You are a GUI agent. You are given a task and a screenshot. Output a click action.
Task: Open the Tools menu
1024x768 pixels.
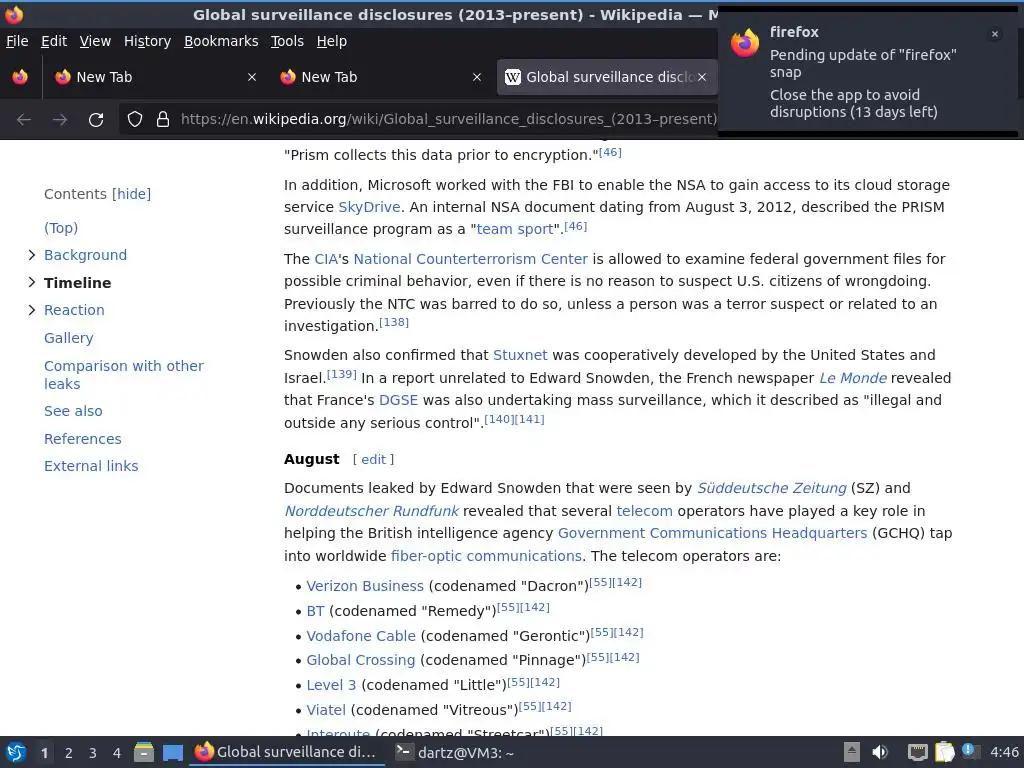coord(287,41)
